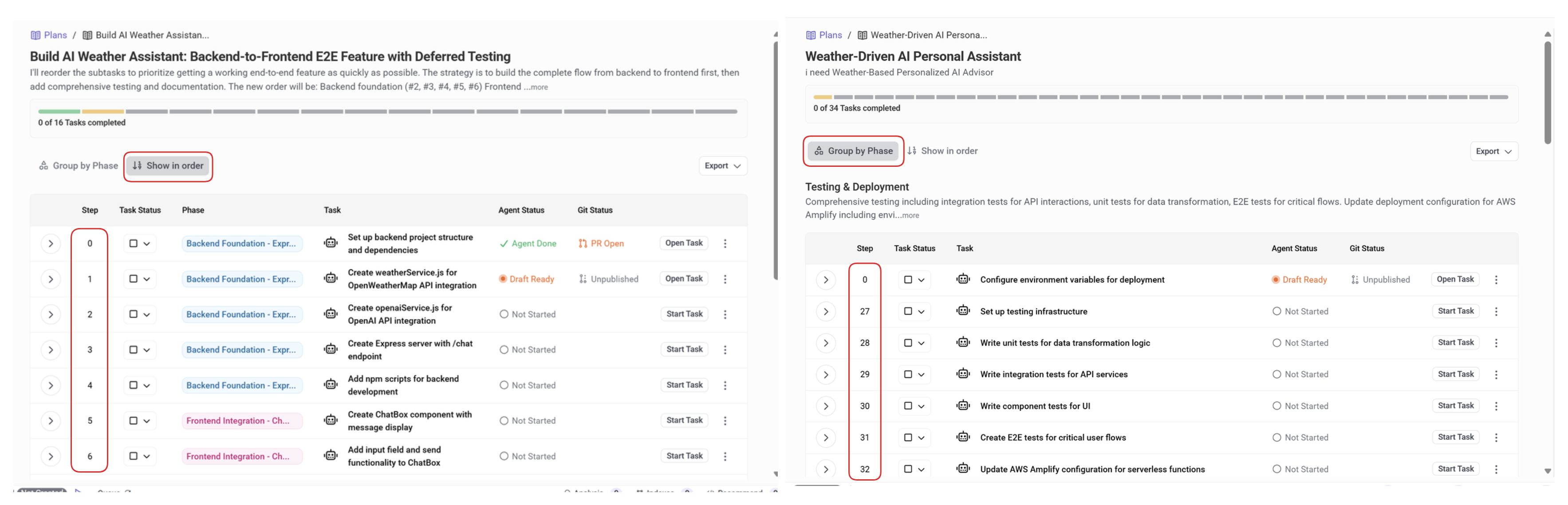Expand the row for step 30
Viewport: 1568px width, 505px height.
pos(826,406)
